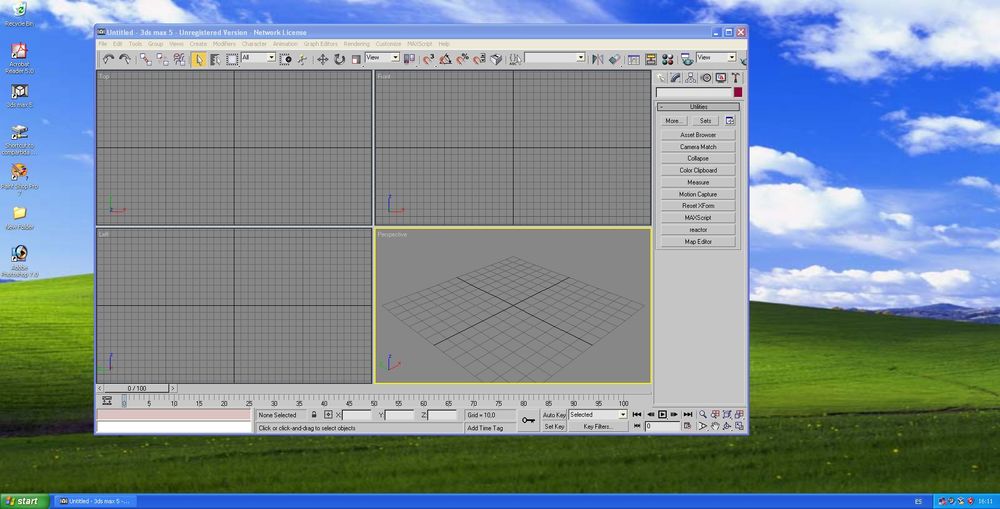Screen dimensions: 1000x509
Task: Open the Modifiers menu
Action: (x=224, y=44)
